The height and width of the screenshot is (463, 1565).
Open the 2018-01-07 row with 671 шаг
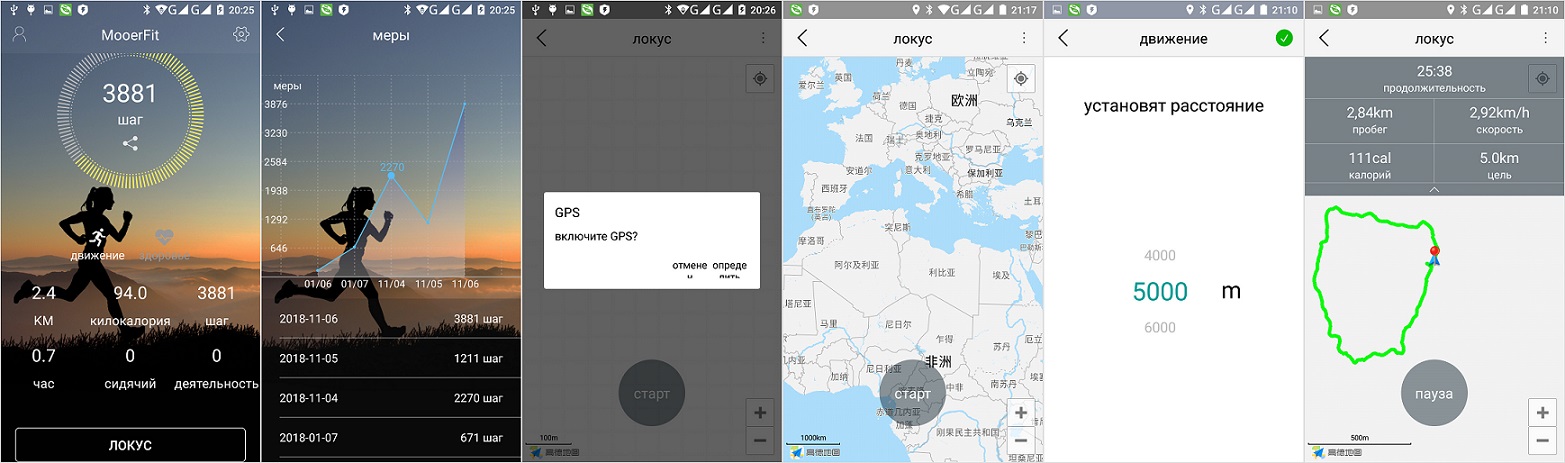(x=391, y=438)
